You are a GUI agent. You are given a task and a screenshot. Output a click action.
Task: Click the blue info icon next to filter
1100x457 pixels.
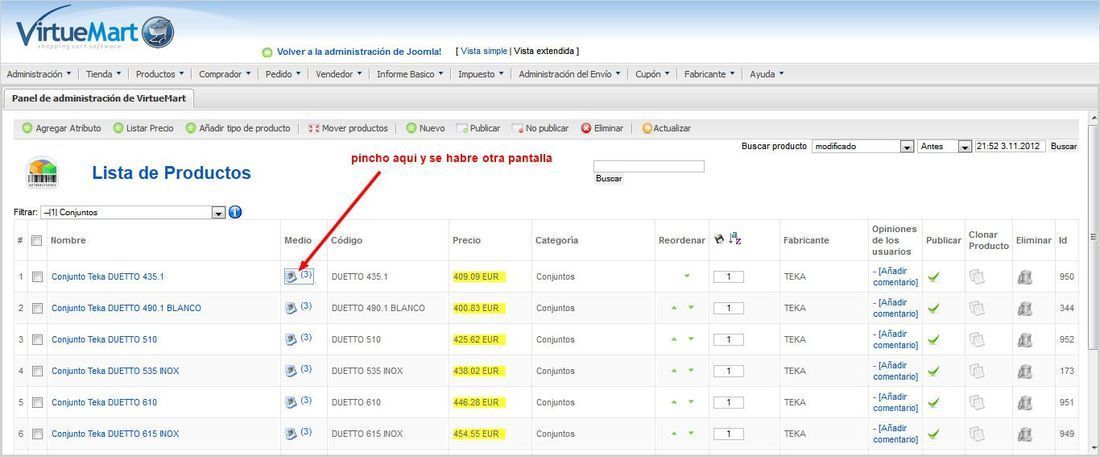pyautogui.click(x=235, y=212)
